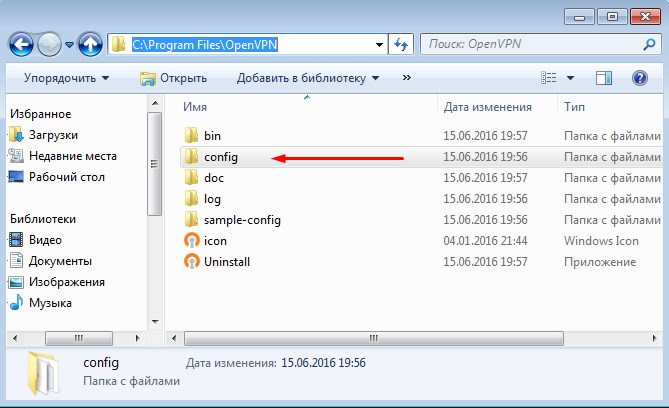669x408 pixels.
Task: Go back with the Back arrow button
Action: pos(21,44)
